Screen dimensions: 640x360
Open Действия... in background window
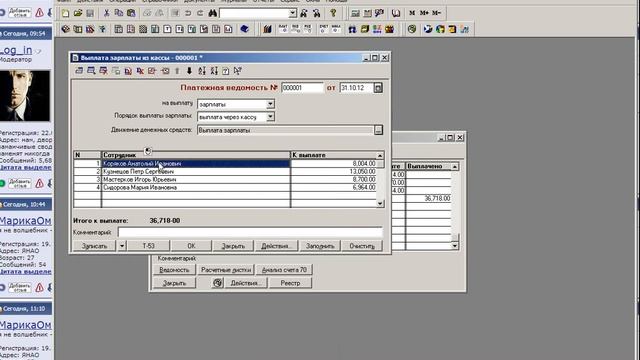(x=245, y=283)
